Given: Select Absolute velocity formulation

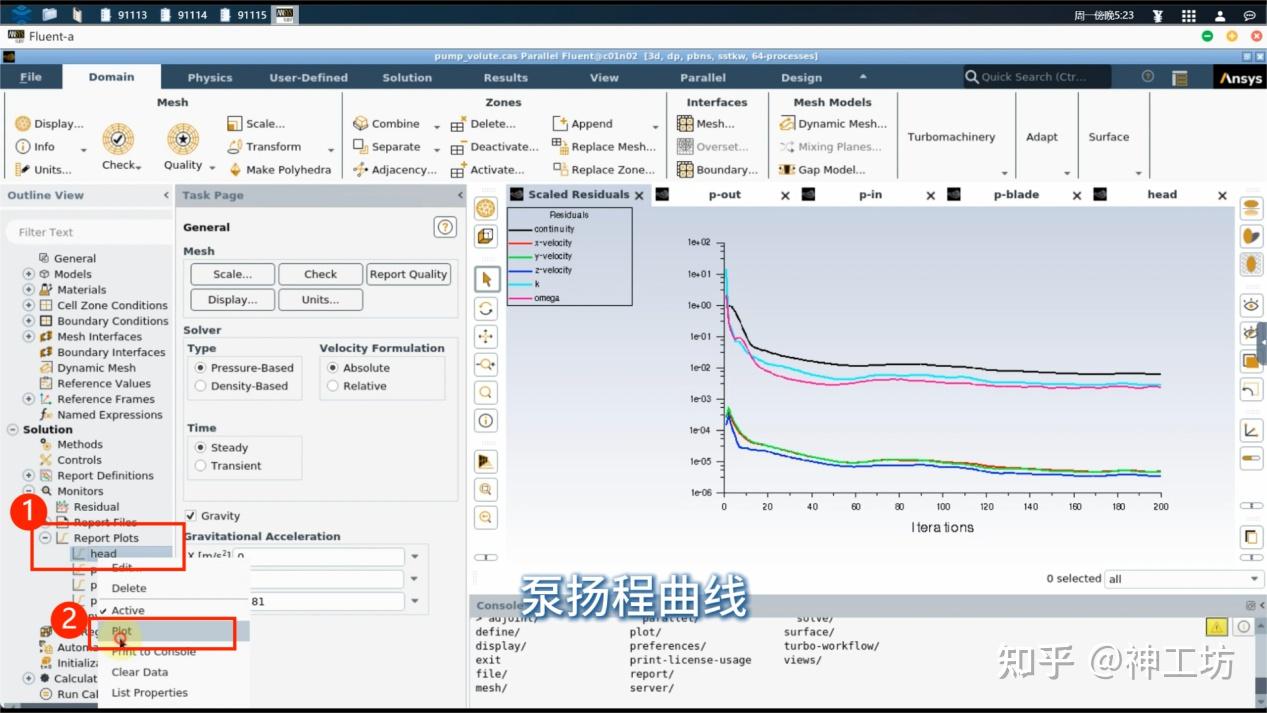Looking at the screenshot, I should 333,368.
